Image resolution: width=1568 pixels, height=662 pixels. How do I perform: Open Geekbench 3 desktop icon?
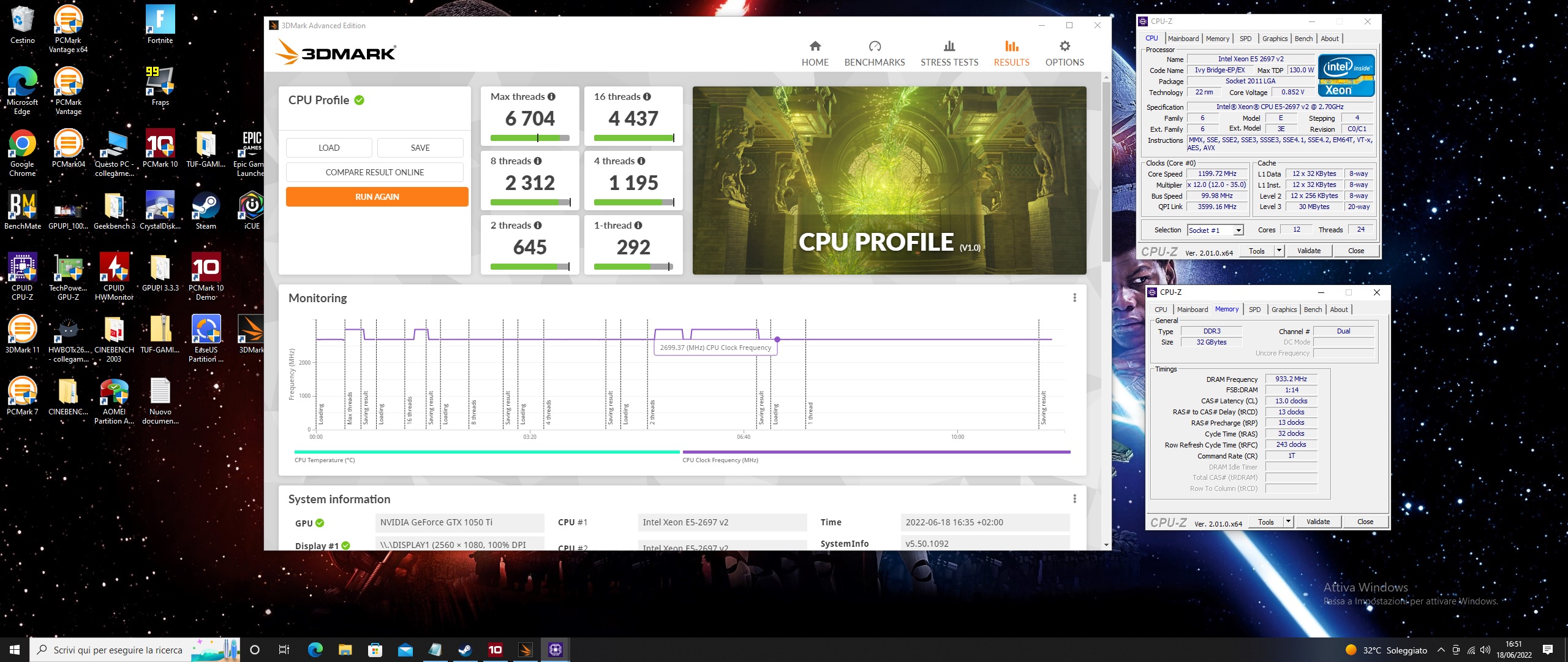pyautogui.click(x=114, y=211)
